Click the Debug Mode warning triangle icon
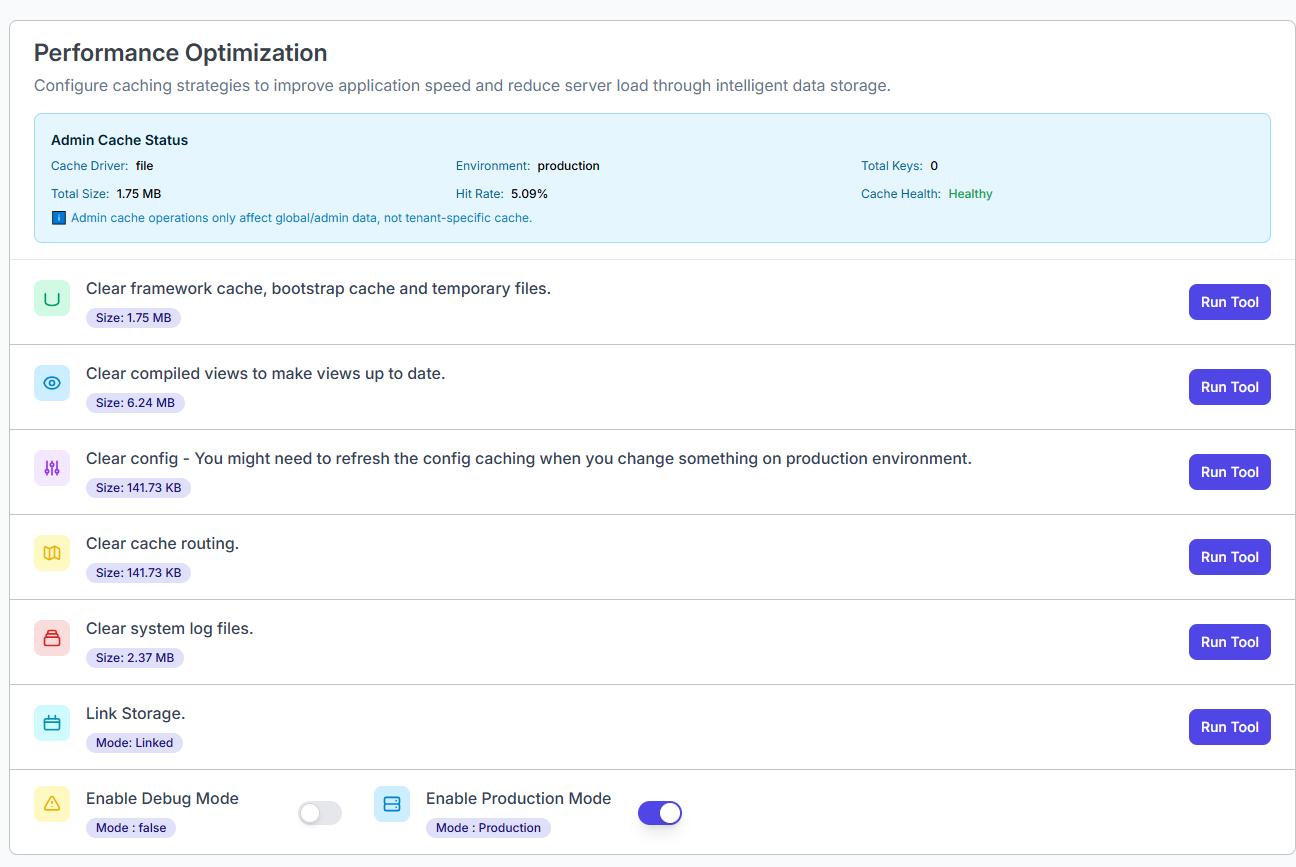The image size is (1296, 867). tap(52, 804)
